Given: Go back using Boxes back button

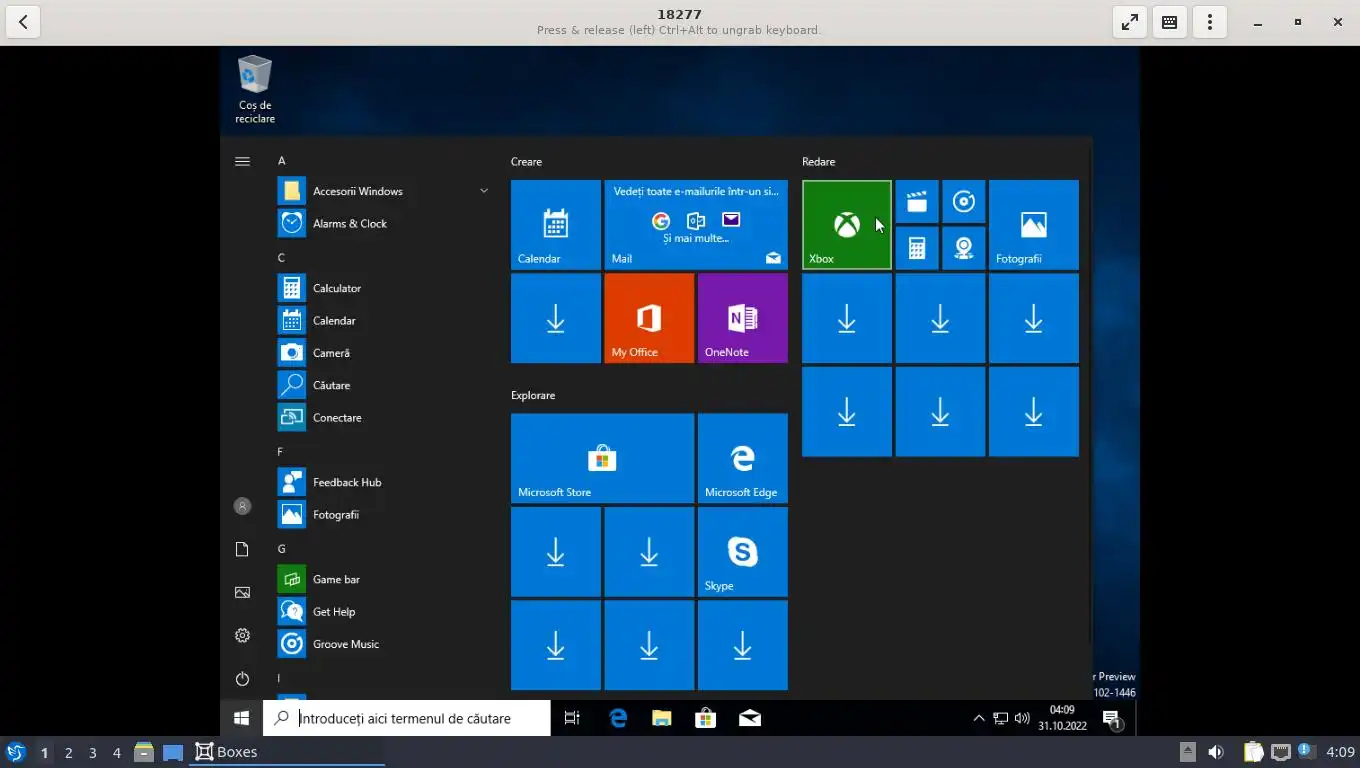Looking at the screenshot, I should click(x=23, y=22).
